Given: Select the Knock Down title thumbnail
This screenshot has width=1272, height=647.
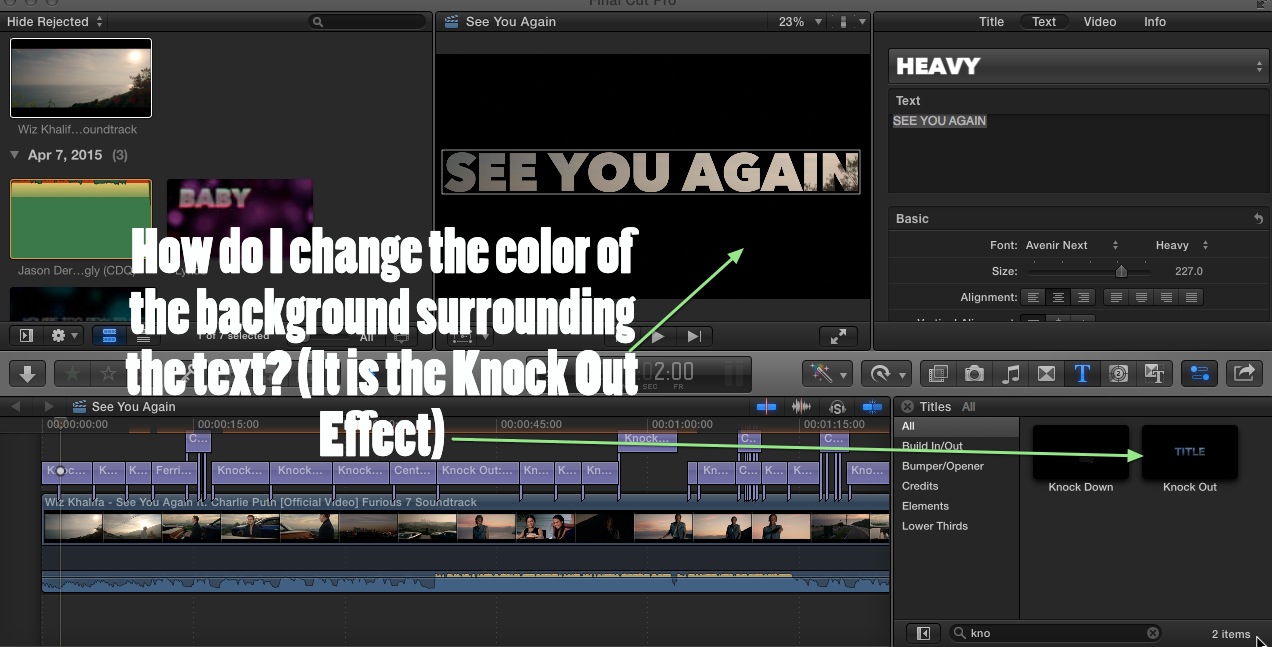Looking at the screenshot, I should (x=1080, y=452).
